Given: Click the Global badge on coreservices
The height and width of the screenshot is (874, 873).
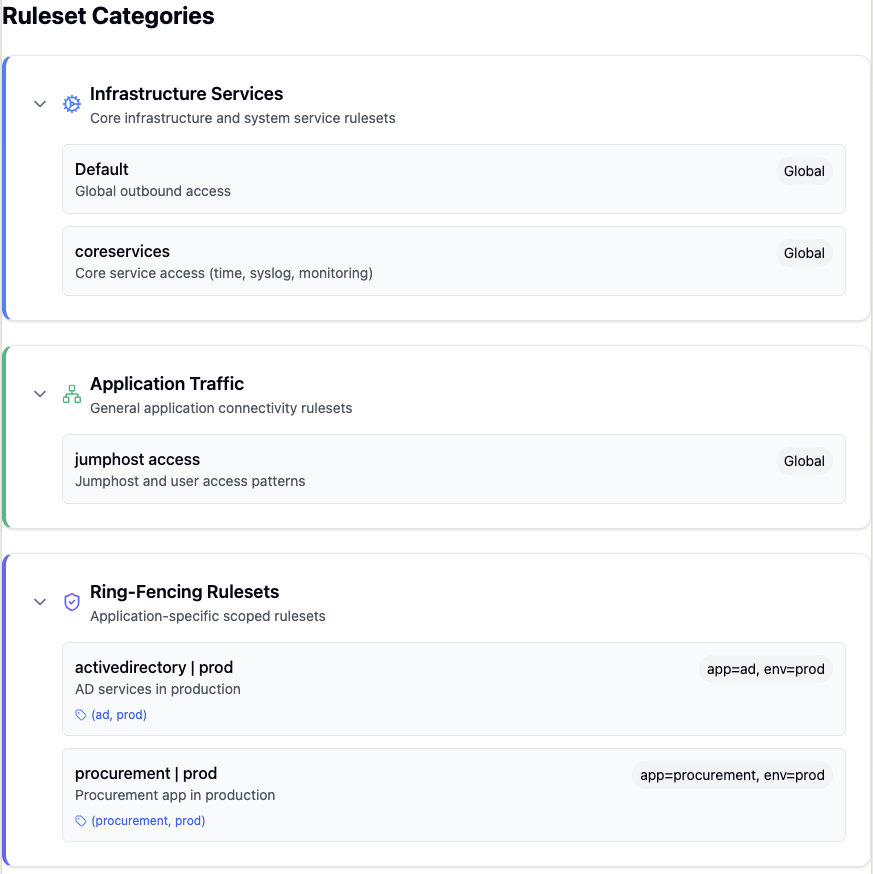Looking at the screenshot, I should click(804, 253).
